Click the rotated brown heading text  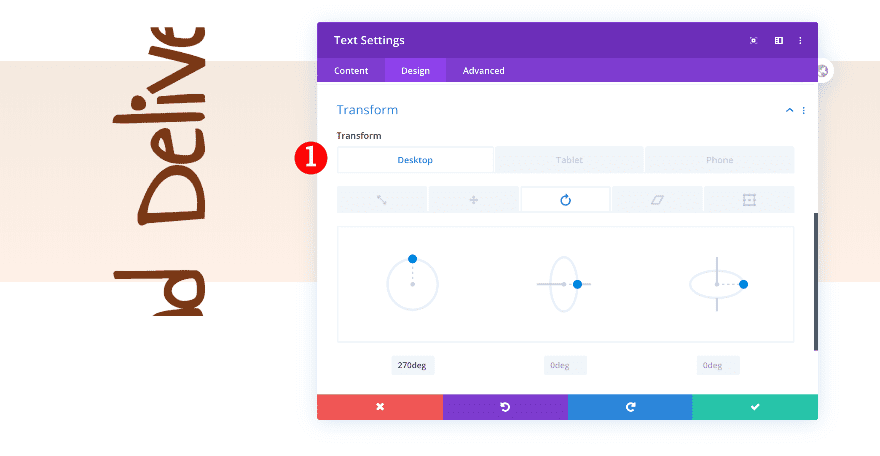159,171
